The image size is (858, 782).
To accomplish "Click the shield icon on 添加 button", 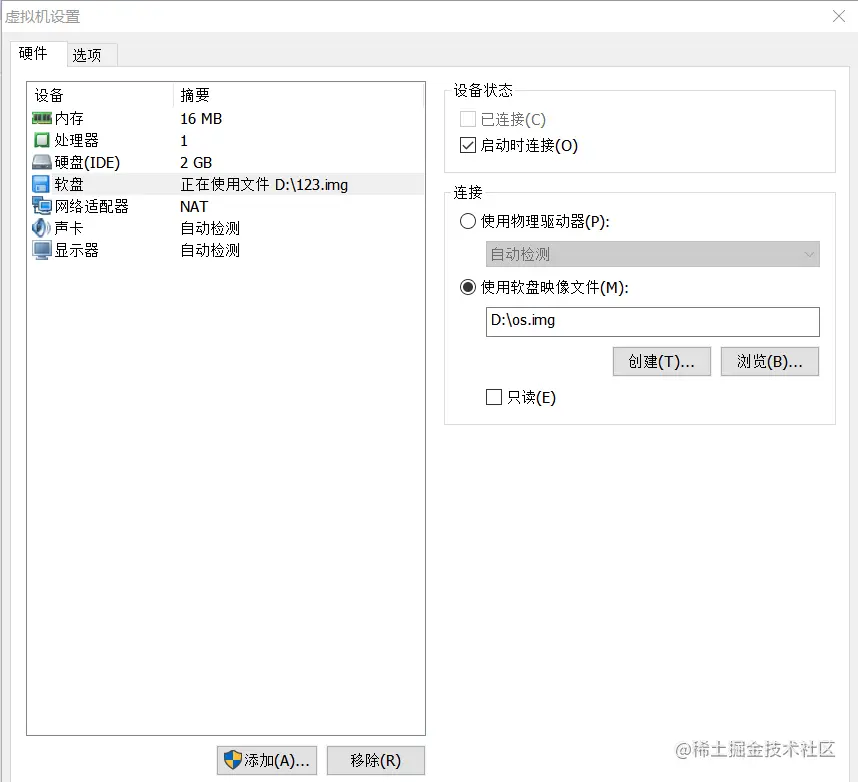I will coord(233,760).
